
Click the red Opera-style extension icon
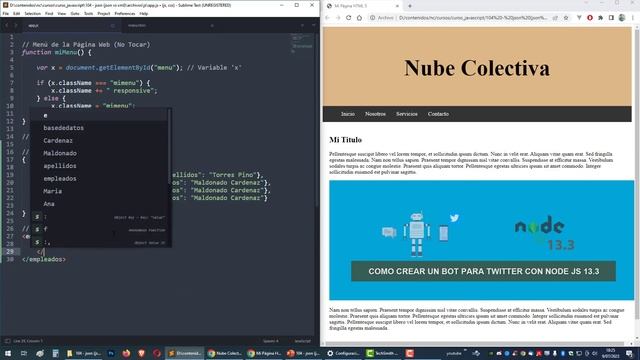point(590,18)
